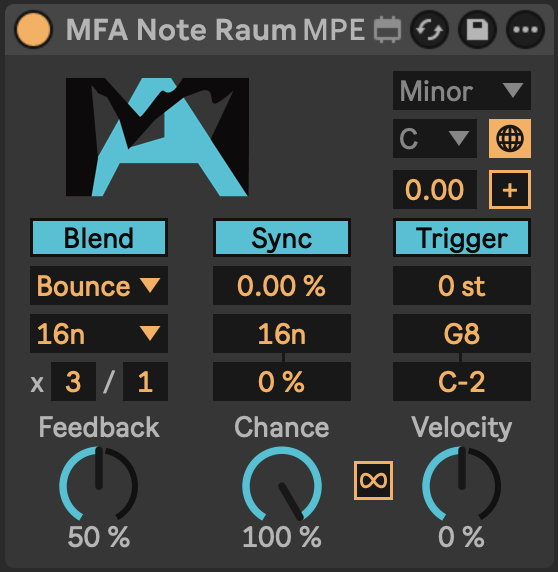
Task: Click the 0 % Velocity value
Action: [461, 537]
